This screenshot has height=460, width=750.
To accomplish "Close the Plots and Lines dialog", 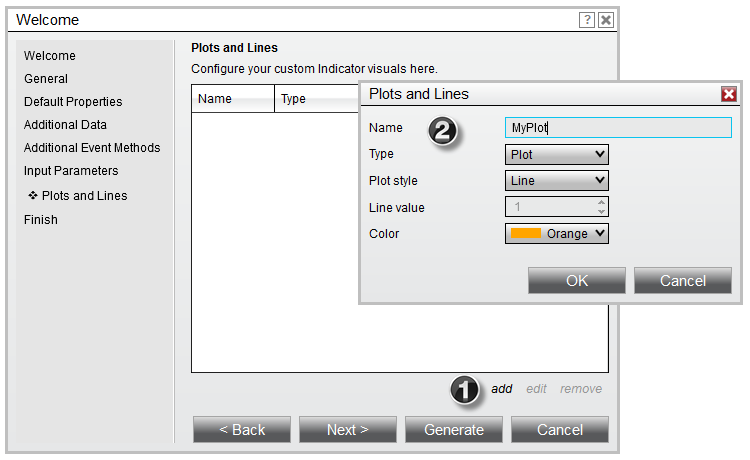I will tap(728, 94).
